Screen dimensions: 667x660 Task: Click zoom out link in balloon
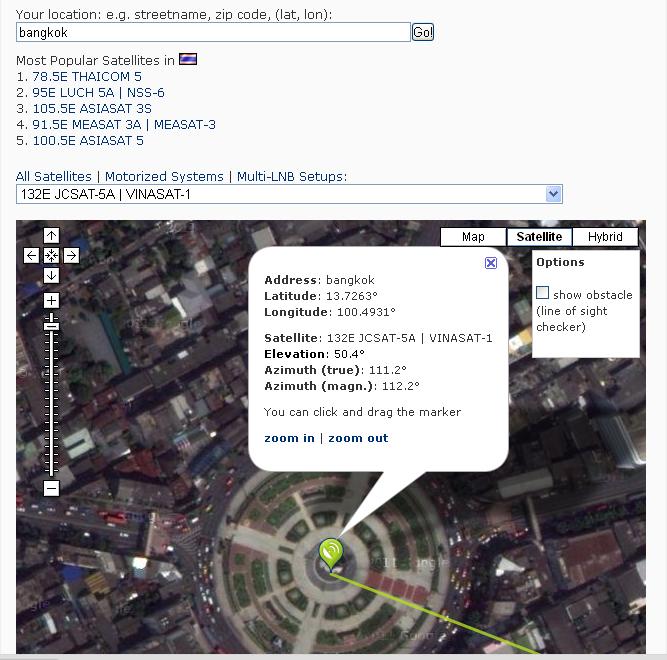click(358, 438)
